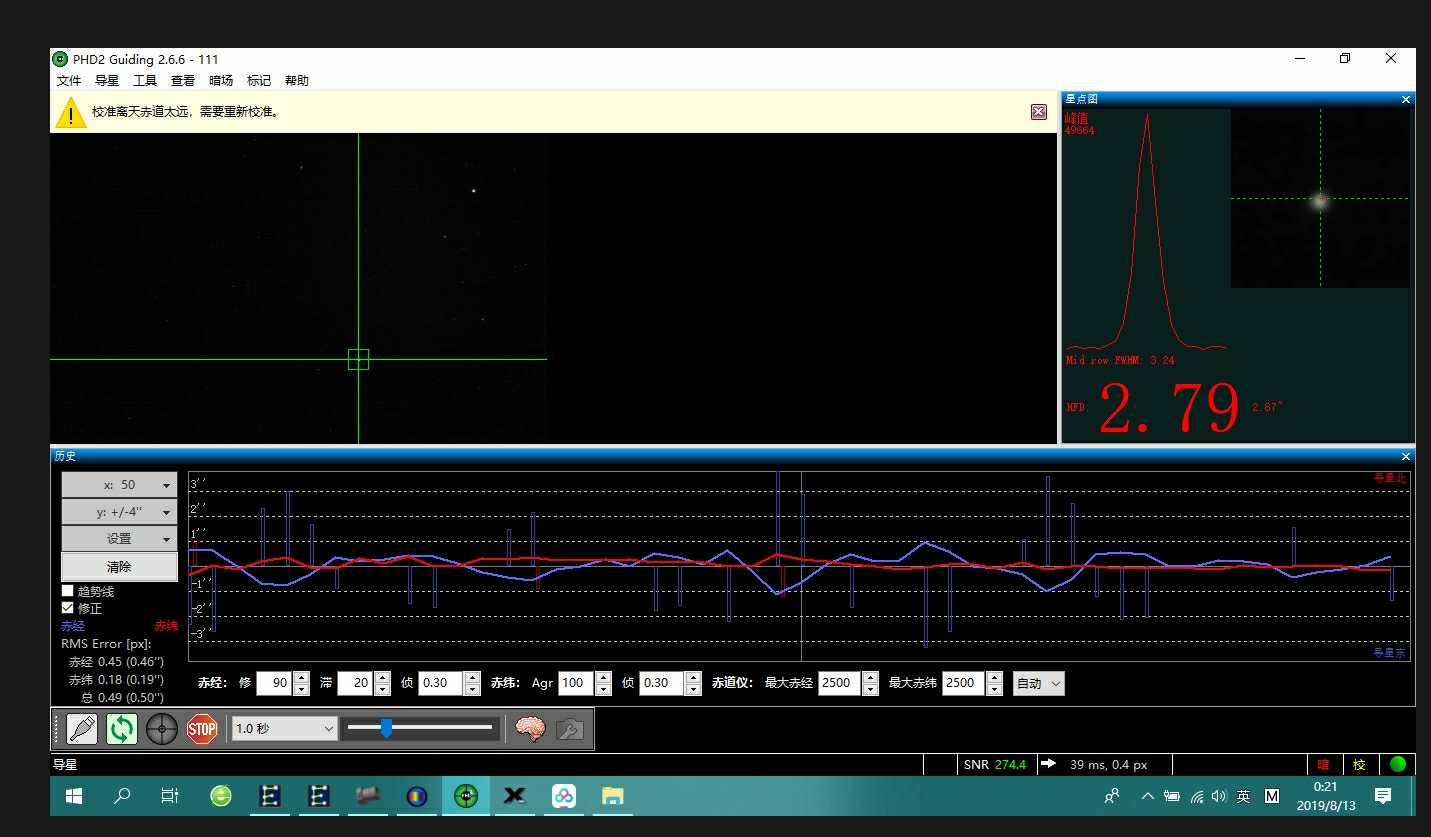Close the history (历史) graph panel

click(x=1406, y=456)
